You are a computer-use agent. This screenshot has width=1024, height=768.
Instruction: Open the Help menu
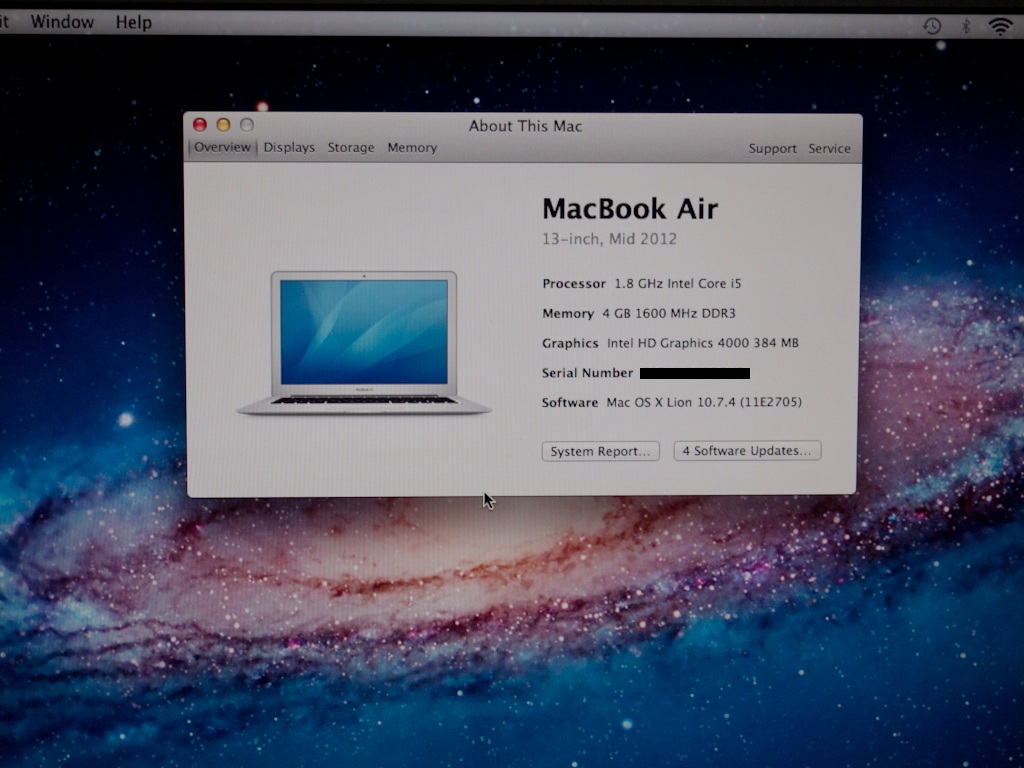[x=133, y=22]
